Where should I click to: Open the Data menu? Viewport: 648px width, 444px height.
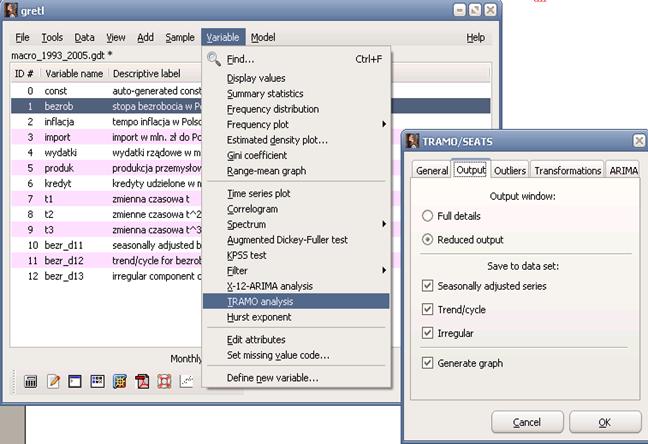[x=84, y=37]
